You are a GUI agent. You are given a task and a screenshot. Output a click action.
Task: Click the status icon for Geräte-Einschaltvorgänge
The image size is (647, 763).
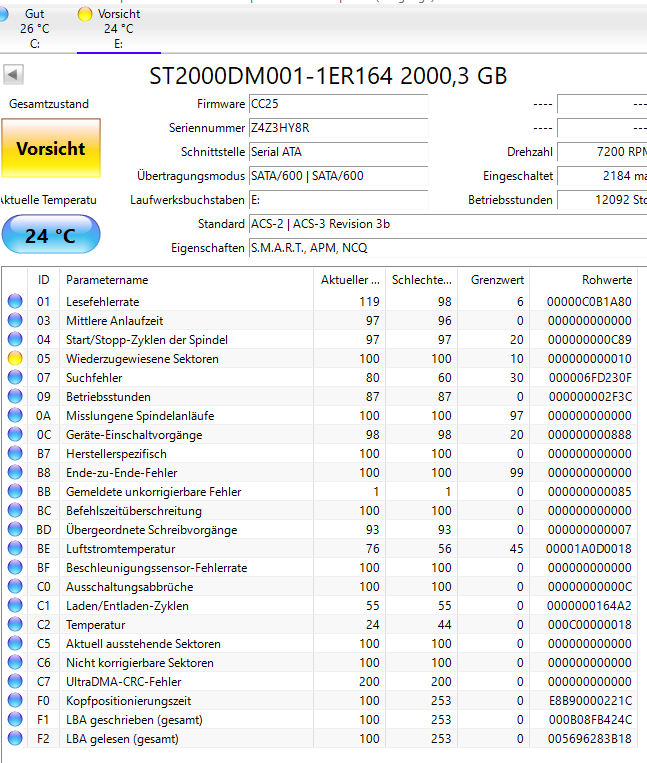[x=15, y=435]
